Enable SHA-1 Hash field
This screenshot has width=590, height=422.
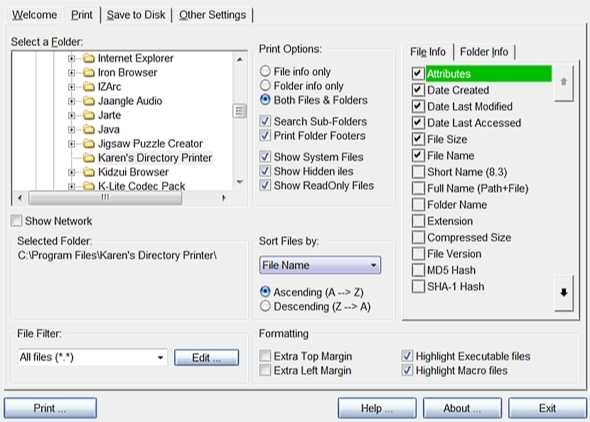click(418, 286)
